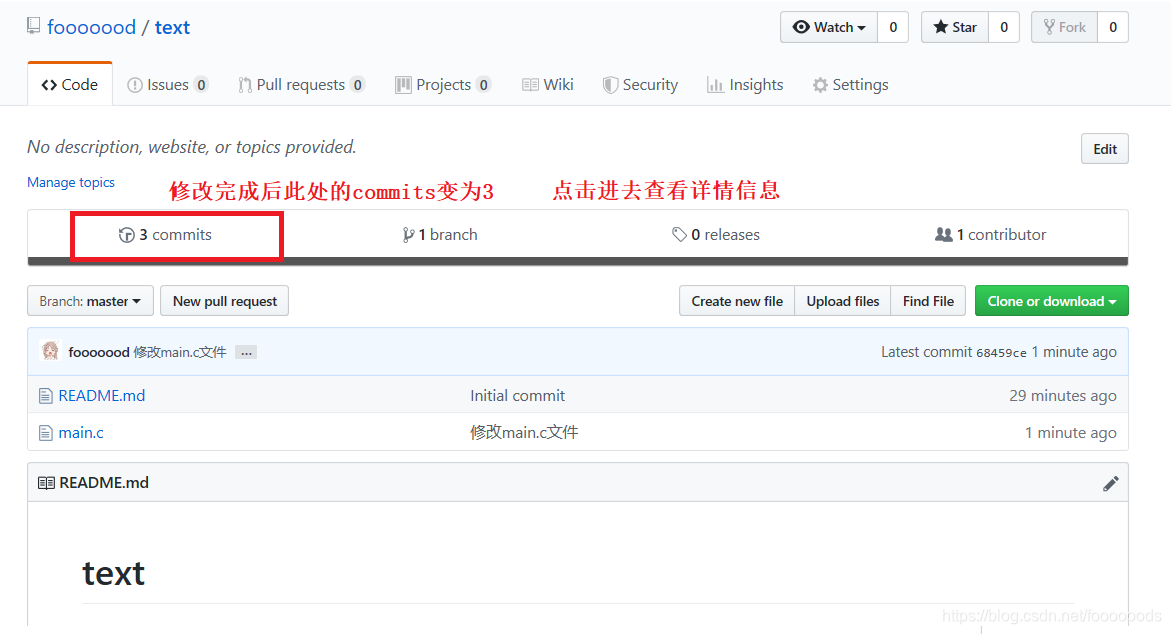
Task: Open the fooooood user profile link
Action: [x=91, y=28]
